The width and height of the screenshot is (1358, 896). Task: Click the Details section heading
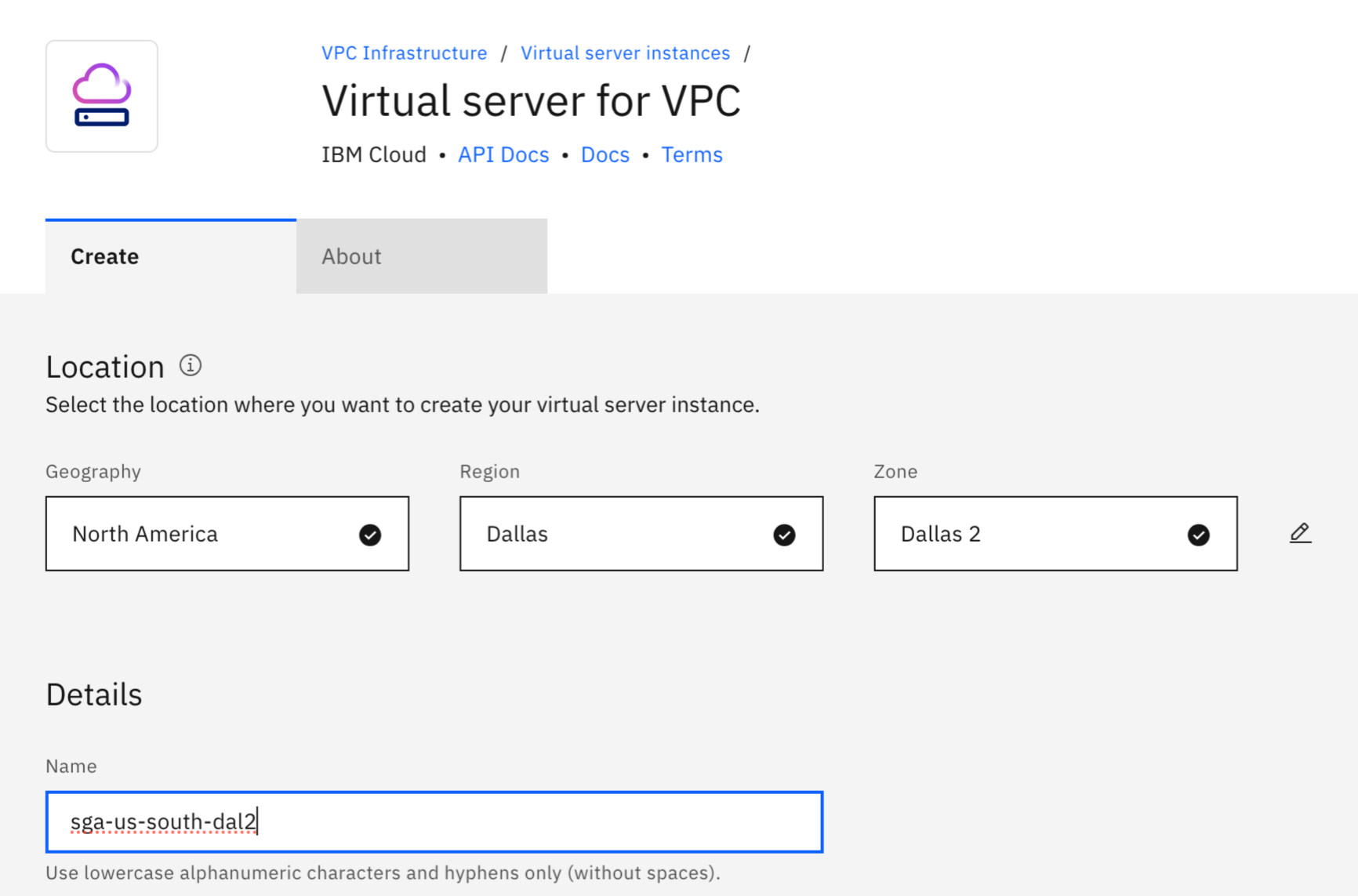pyautogui.click(x=94, y=695)
